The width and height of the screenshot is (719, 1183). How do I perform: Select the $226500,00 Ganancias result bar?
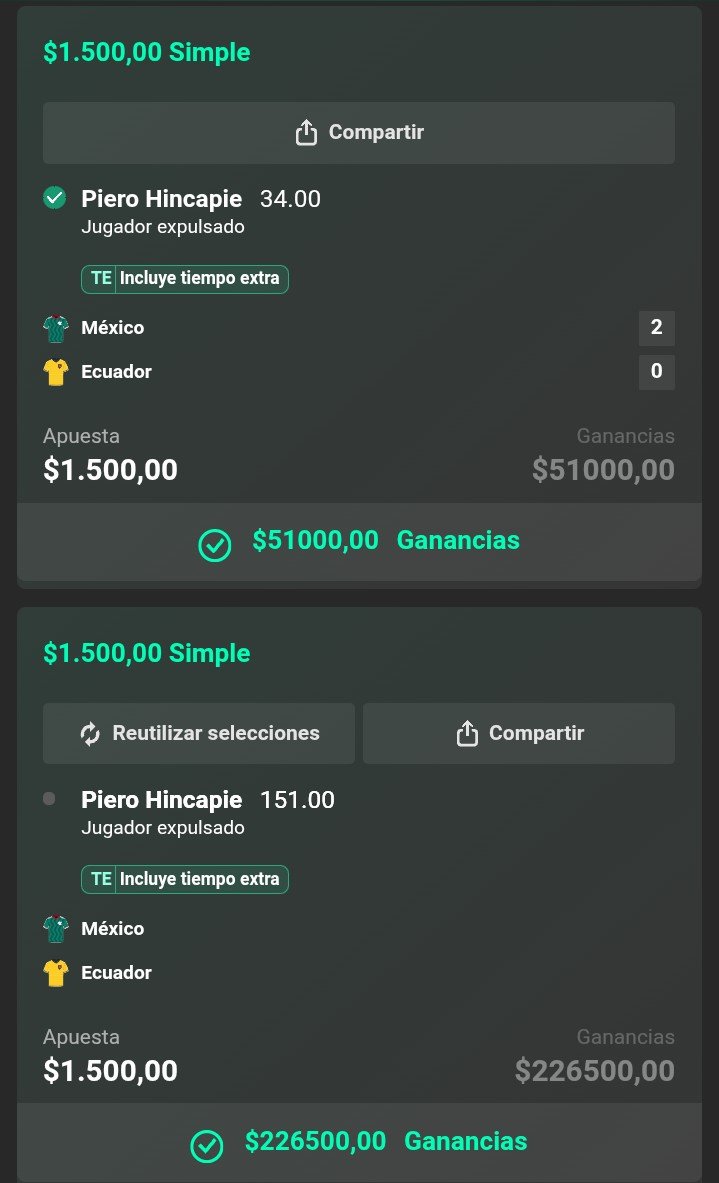pos(359,1142)
